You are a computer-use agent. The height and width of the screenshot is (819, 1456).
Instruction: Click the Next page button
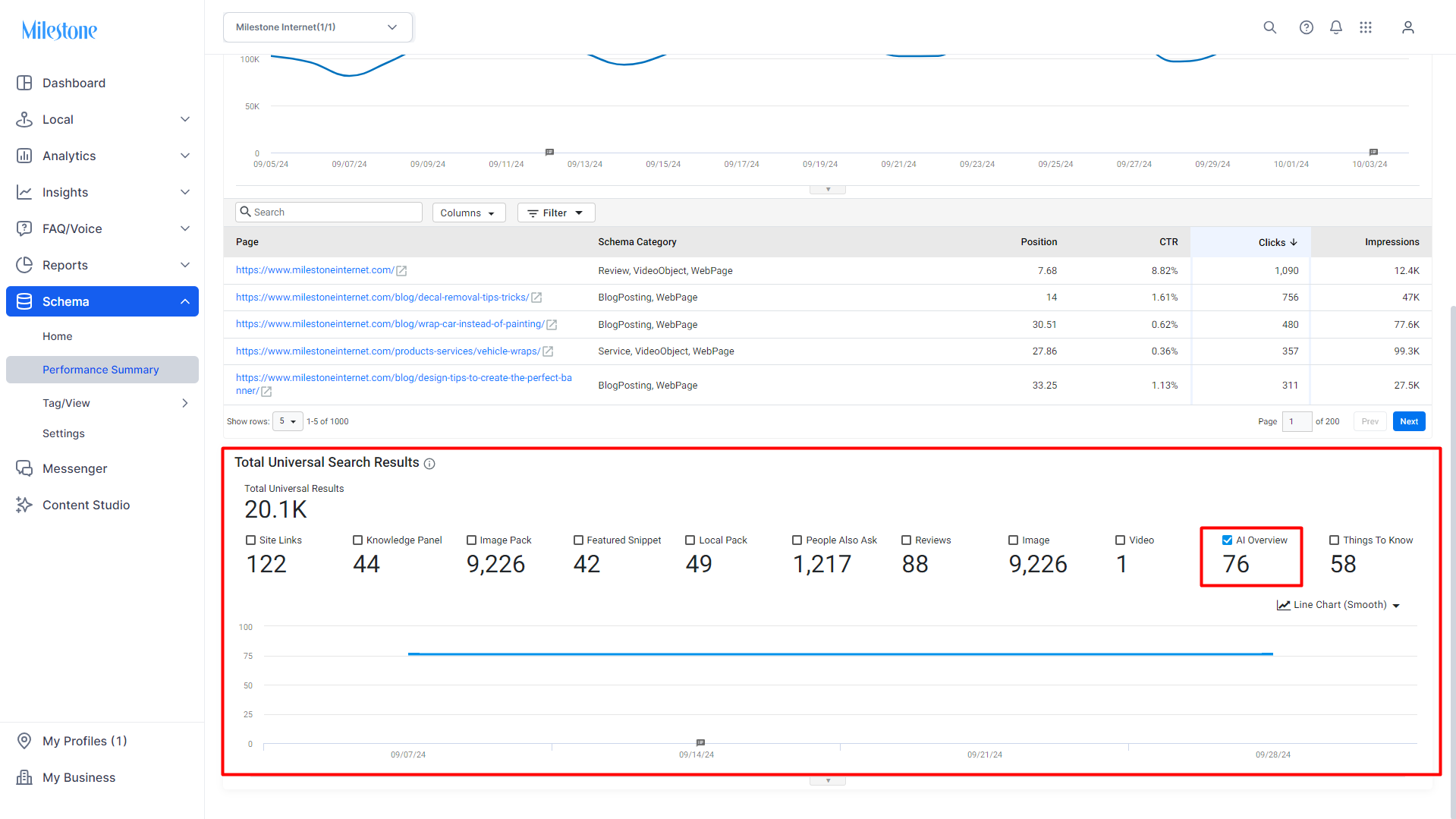tap(1409, 421)
